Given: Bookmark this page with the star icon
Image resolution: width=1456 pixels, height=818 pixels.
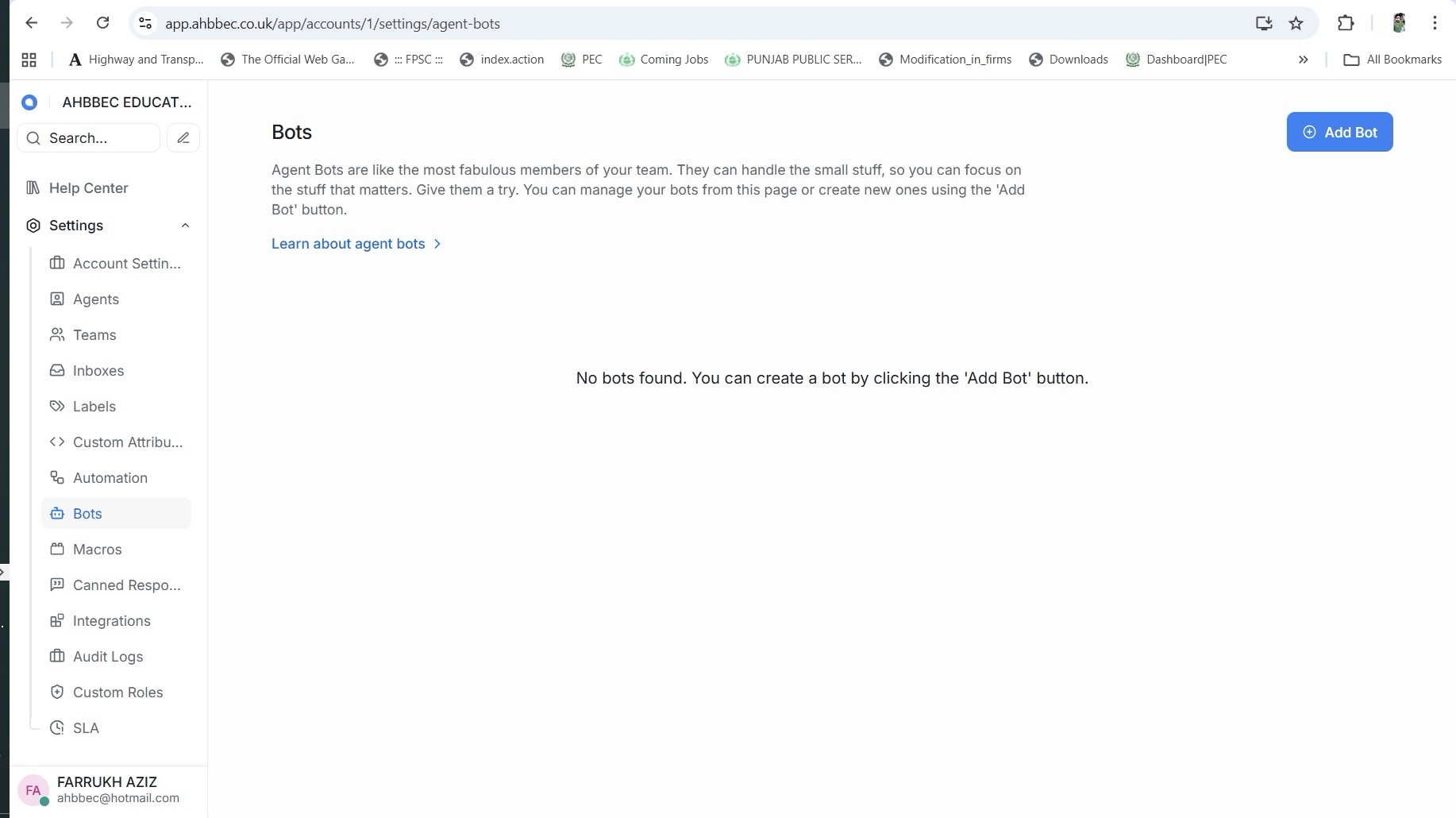Looking at the screenshot, I should 1296,23.
